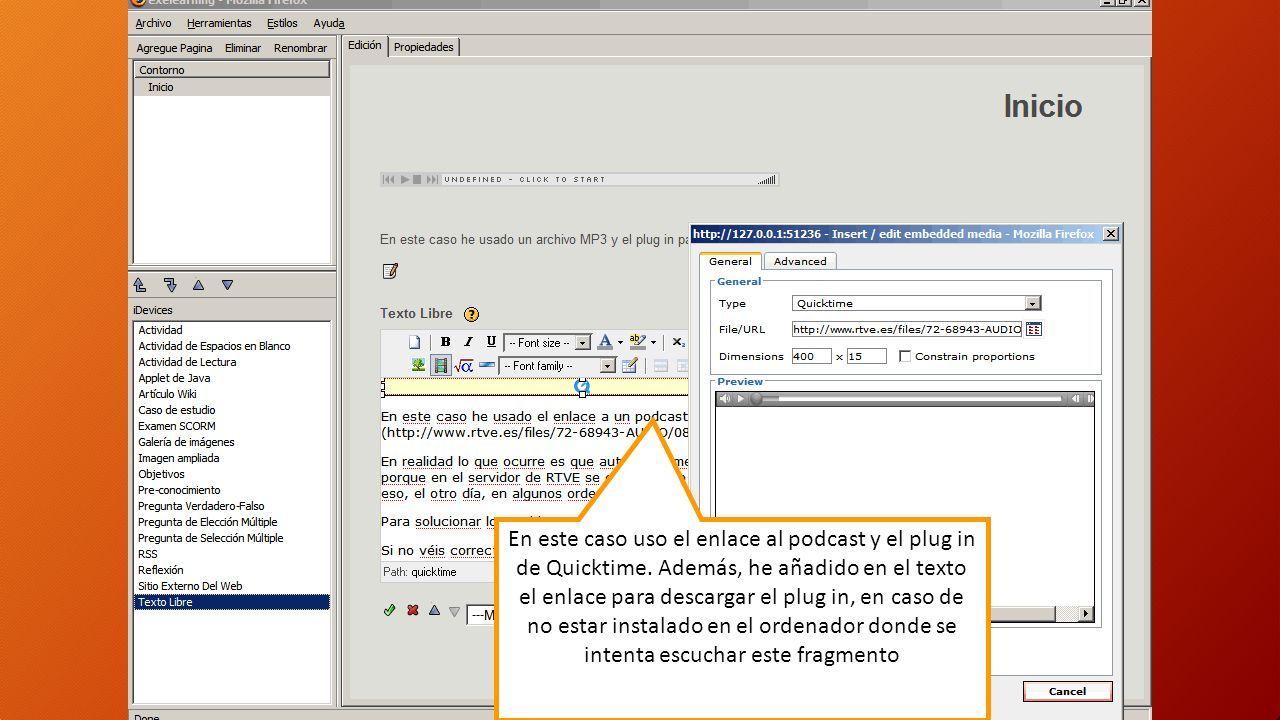The width and height of the screenshot is (1280, 720).
Task: Open the highlight color dropdown arrow
Action: click(x=653, y=342)
